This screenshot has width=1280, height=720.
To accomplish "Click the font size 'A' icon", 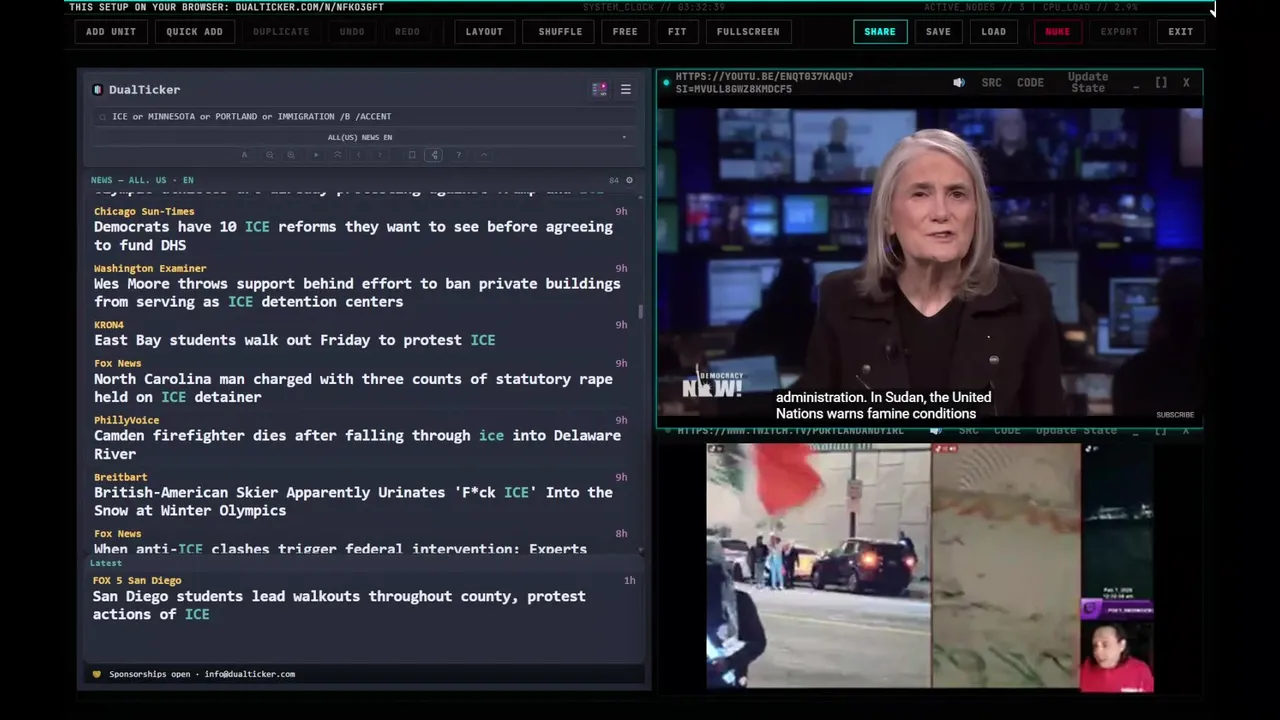I will pyautogui.click(x=244, y=155).
